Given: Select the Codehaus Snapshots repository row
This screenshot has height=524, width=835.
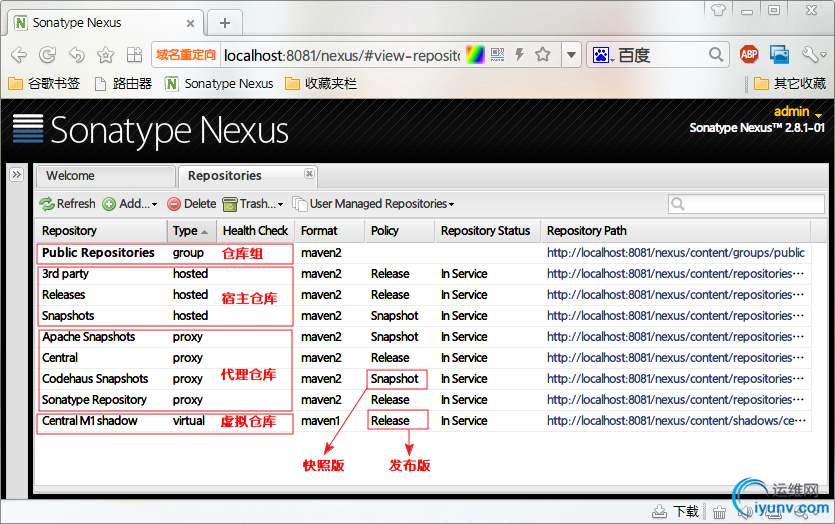Looking at the screenshot, I should [x=423, y=379].
